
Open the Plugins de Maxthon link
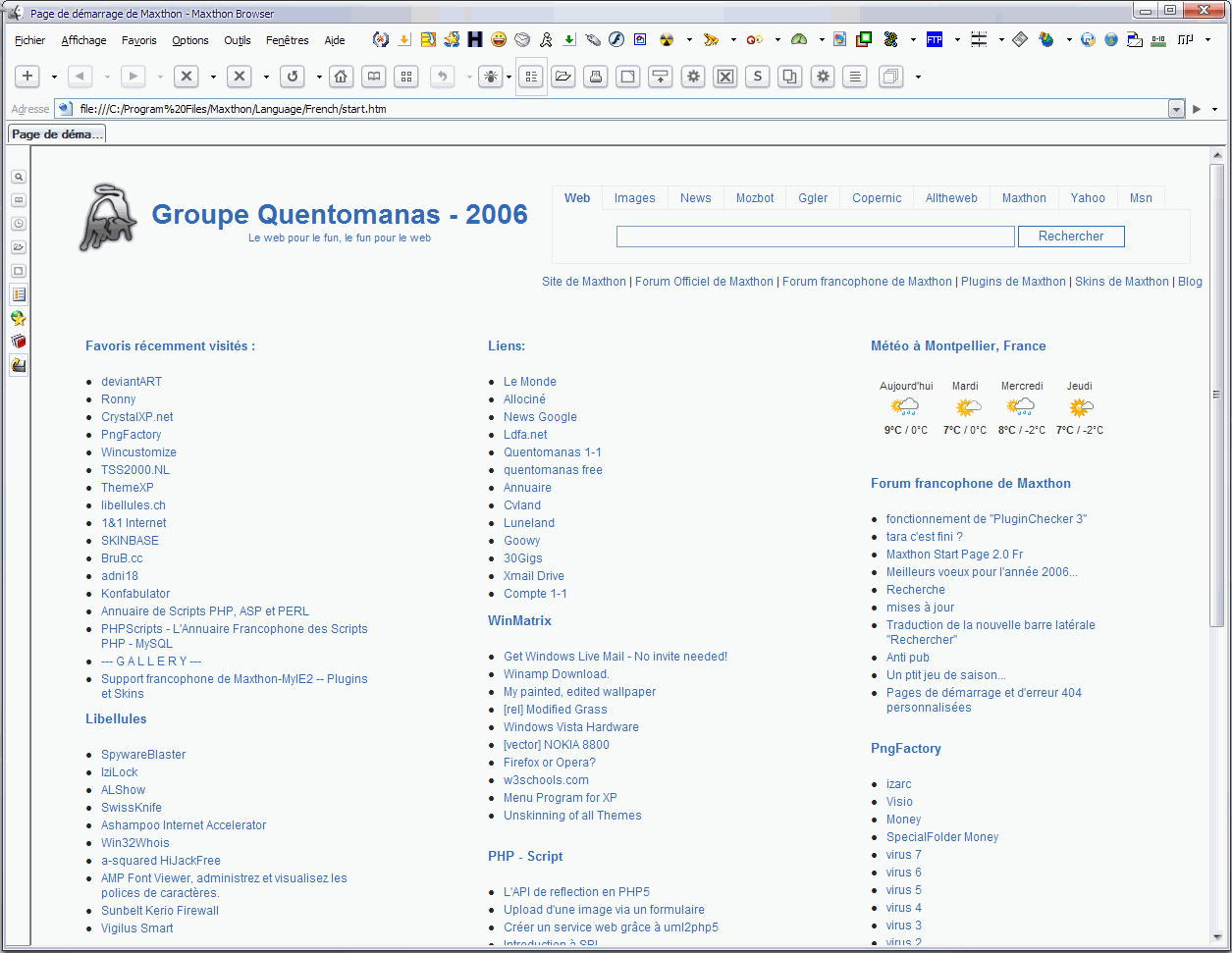[x=1013, y=282]
